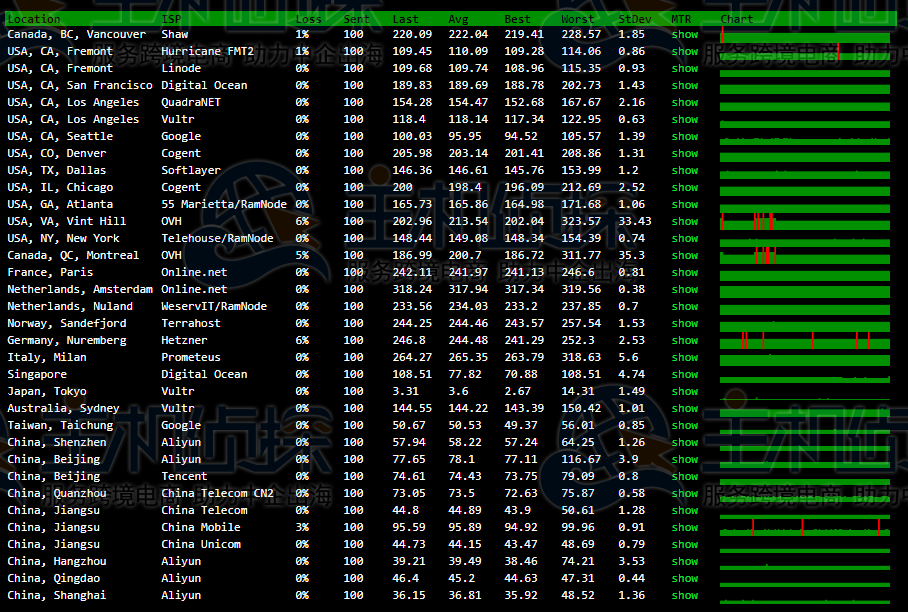Click show for San Francisco Digital Ocean
Image resolution: width=908 pixels, height=612 pixels.
point(684,86)
